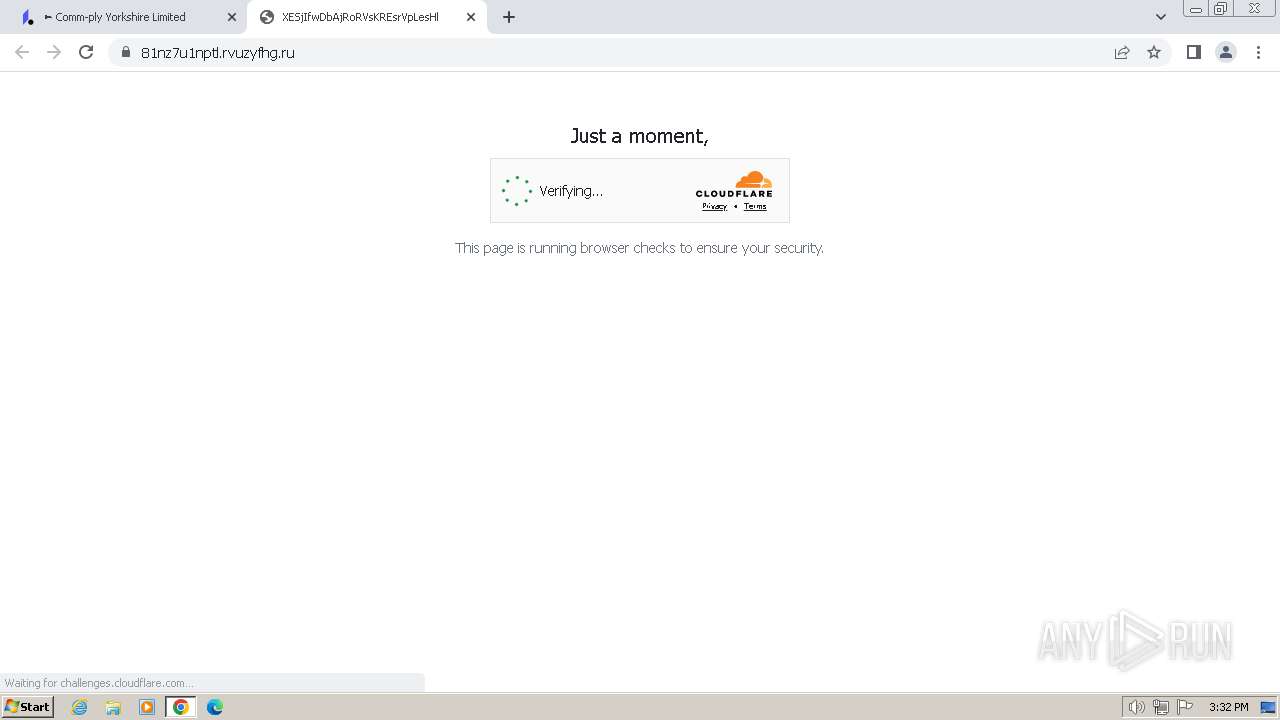Image resolution: width=1280 pixels, height=720 pixels.
Task: Click 'Waiting for challenges.cloudflare.com' status text
Action: 99,683
